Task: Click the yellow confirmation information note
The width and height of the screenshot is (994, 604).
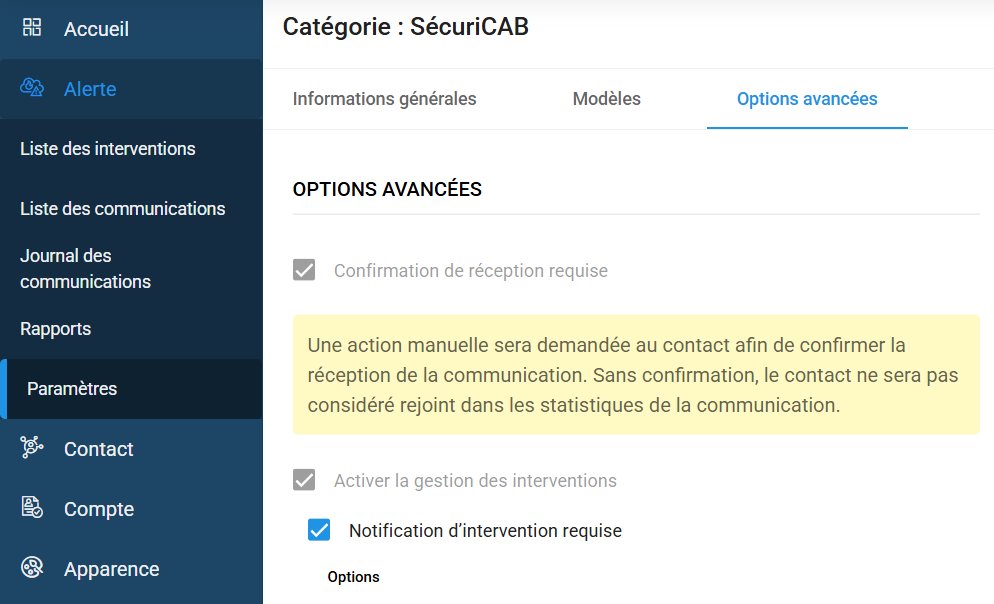Action: pyautogui.click(x=636, y=375)
